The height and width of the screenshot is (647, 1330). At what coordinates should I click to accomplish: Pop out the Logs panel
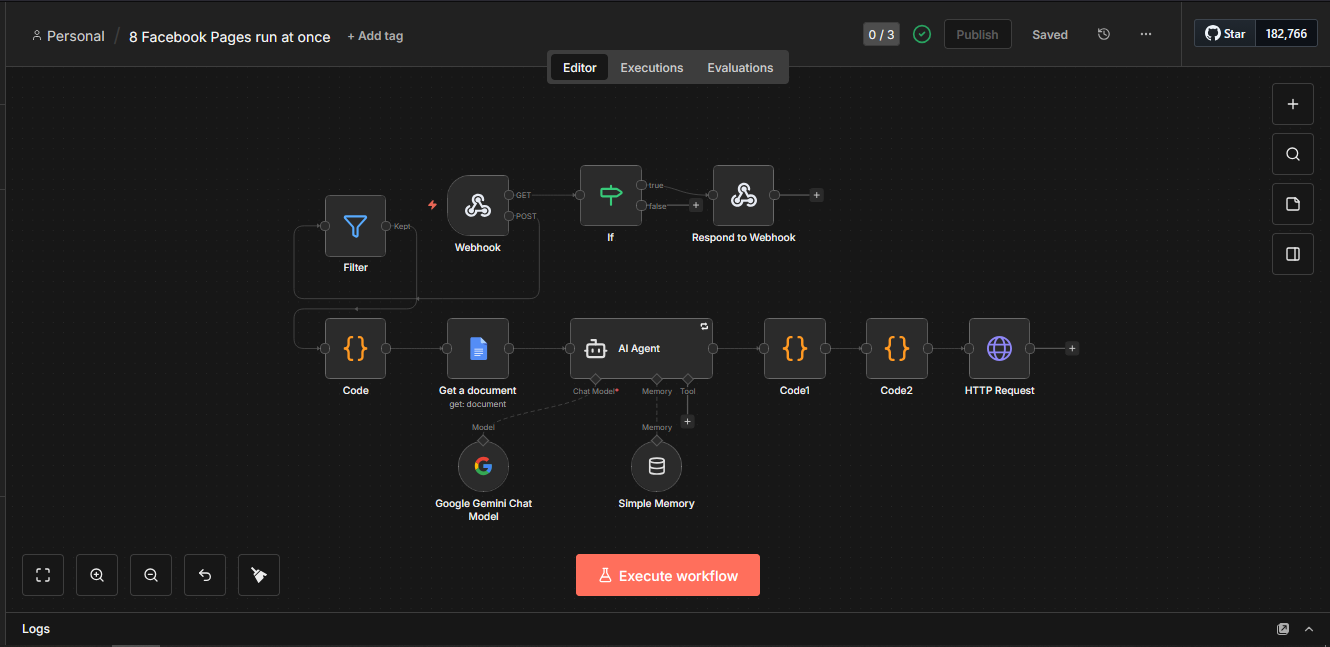tap(1283, 629)
